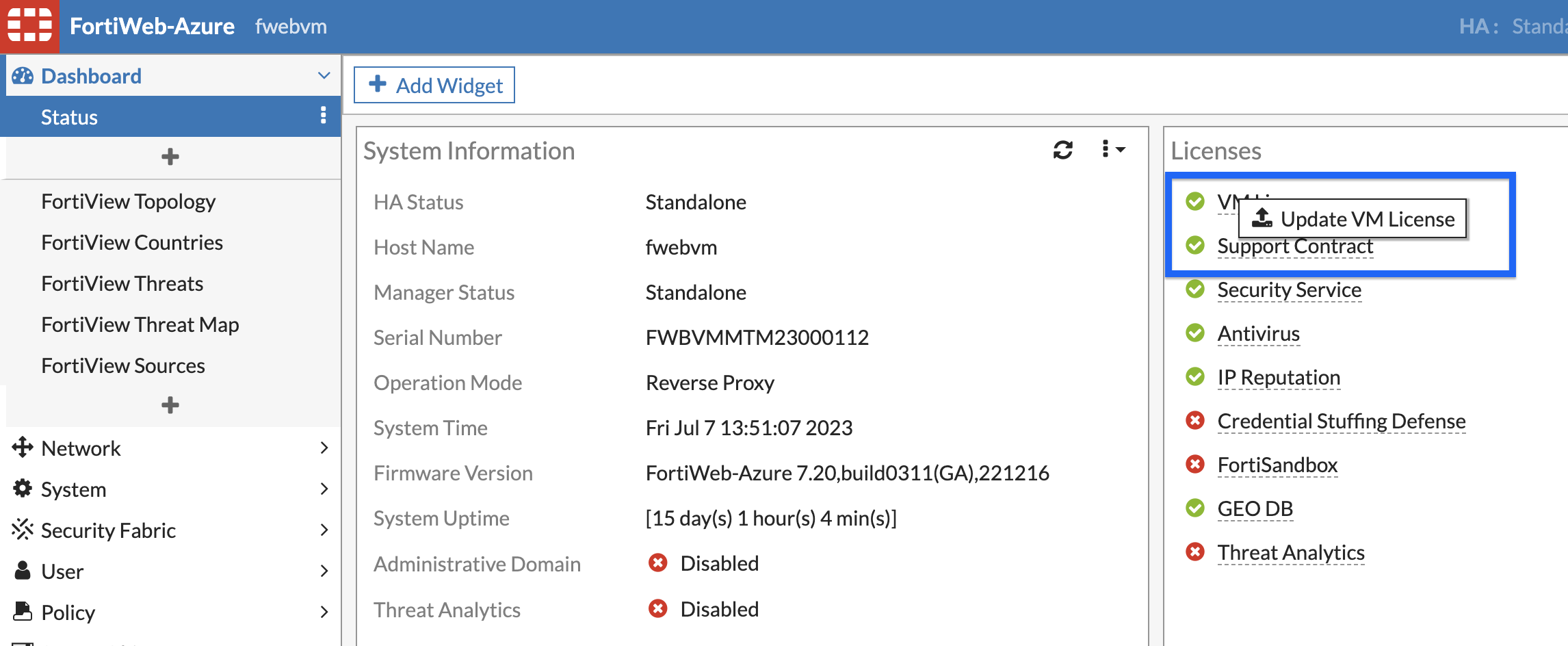Click the green check beside IP Reputation
1568x646 pixels.
coord(1195,376)
